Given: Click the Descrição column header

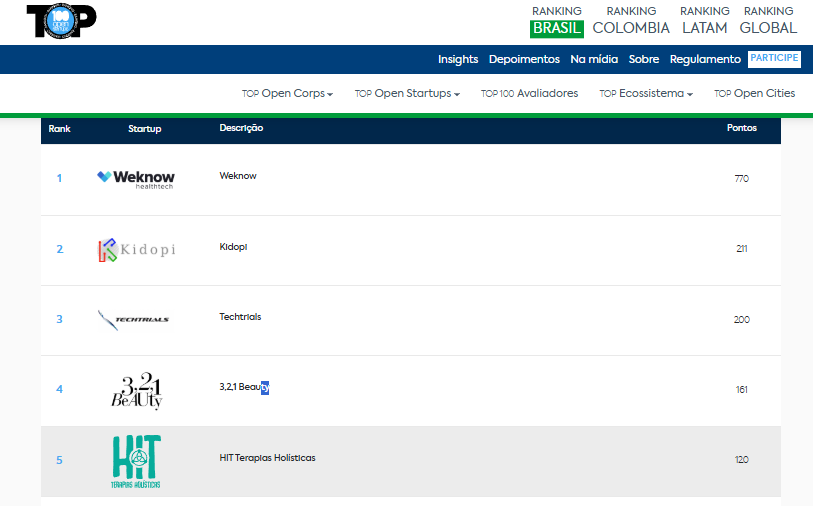Looking at the screenshot, I should [241, 128].
